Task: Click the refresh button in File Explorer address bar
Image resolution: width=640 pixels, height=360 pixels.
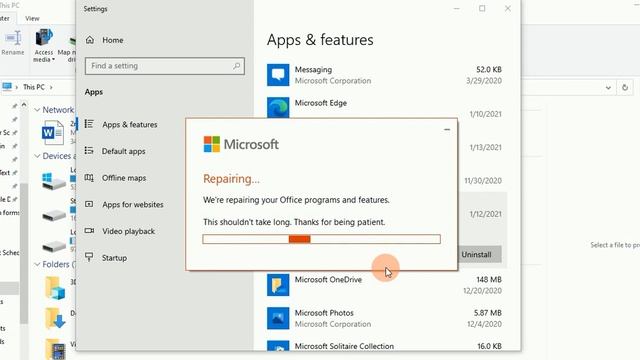Action: click(624, 87)
